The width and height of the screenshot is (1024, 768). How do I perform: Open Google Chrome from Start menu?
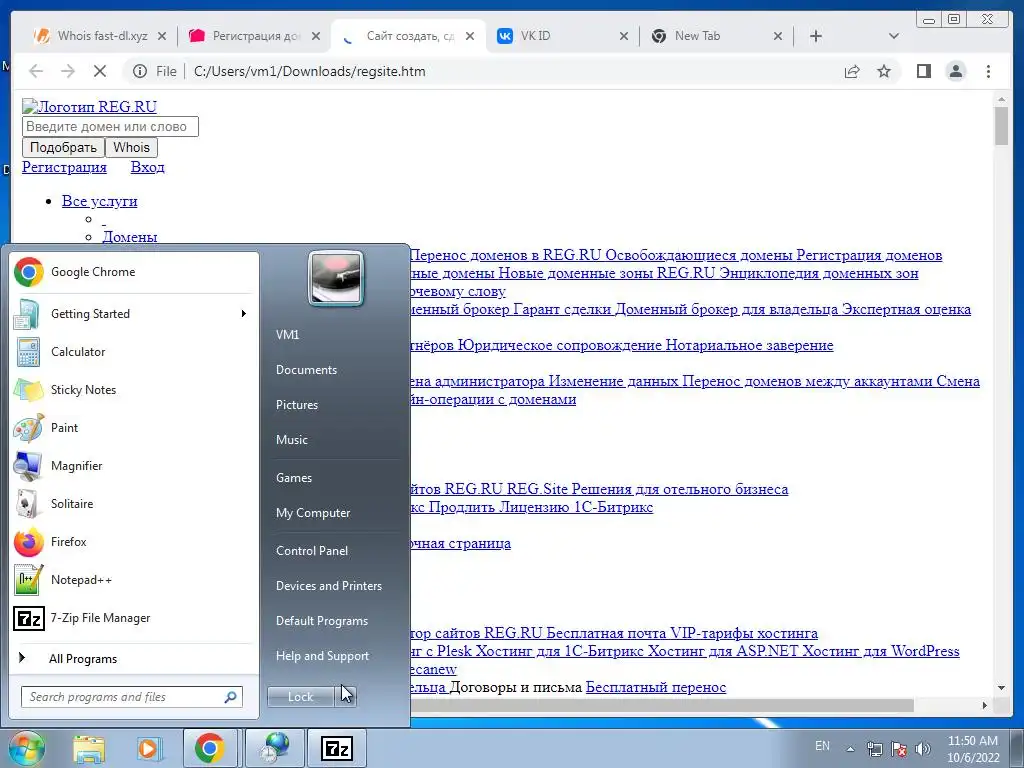coord(134,272)
